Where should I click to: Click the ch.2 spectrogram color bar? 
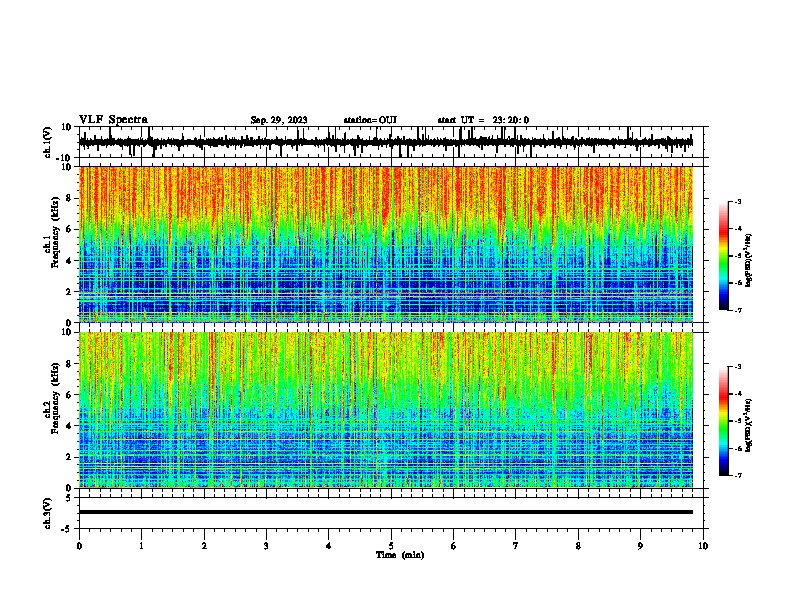pyautogui.click(x=723, y=421)
